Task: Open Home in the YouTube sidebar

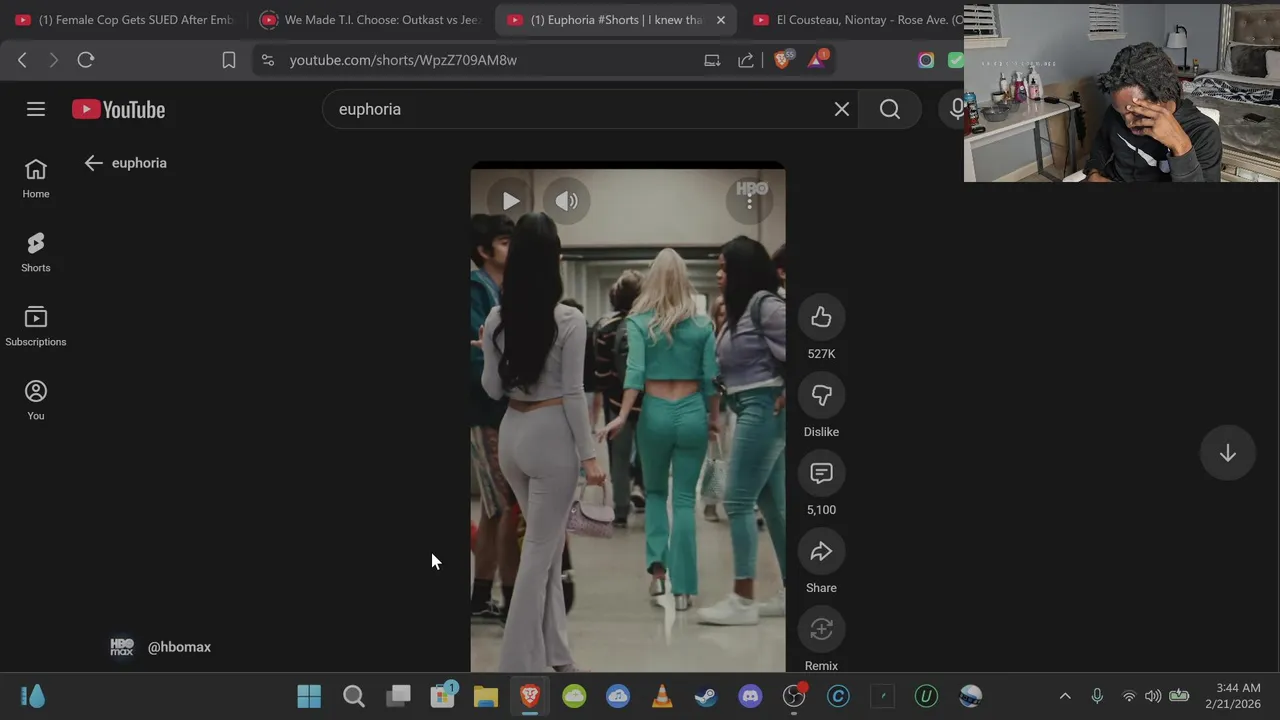Action: click(36, 179)
